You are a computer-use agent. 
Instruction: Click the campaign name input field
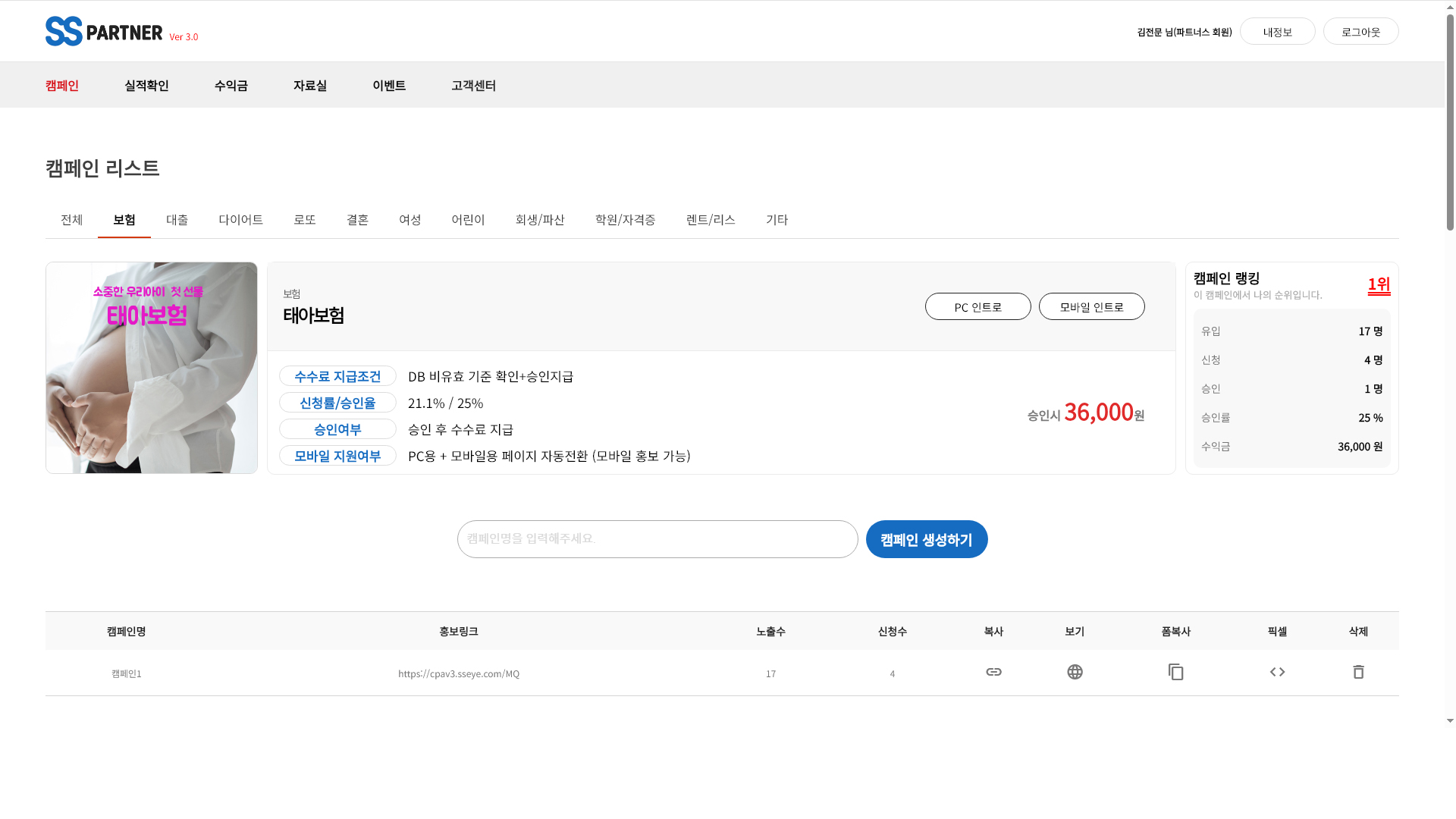(x=657, y=539)
